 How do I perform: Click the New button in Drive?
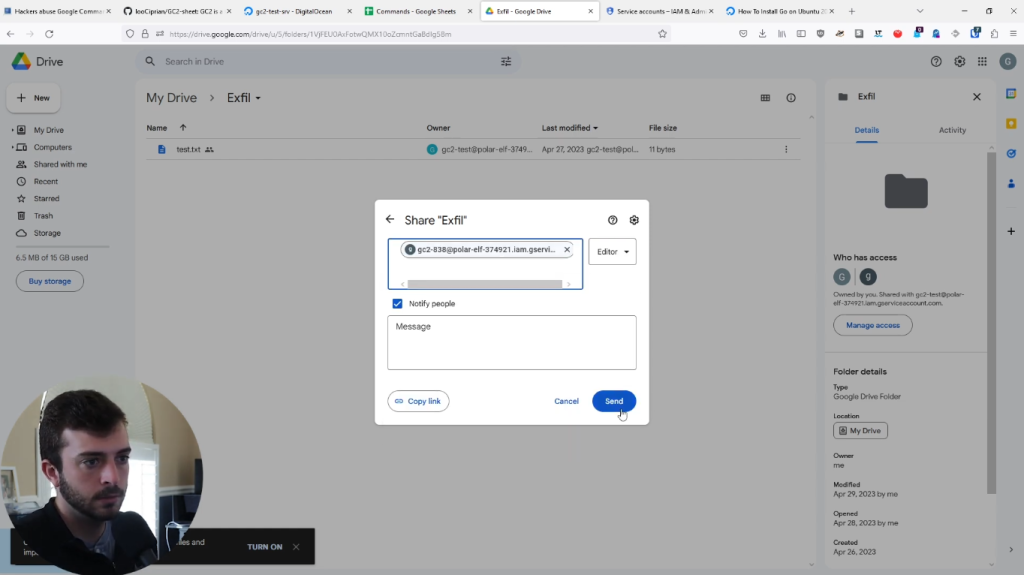click(x=34, y=98)
